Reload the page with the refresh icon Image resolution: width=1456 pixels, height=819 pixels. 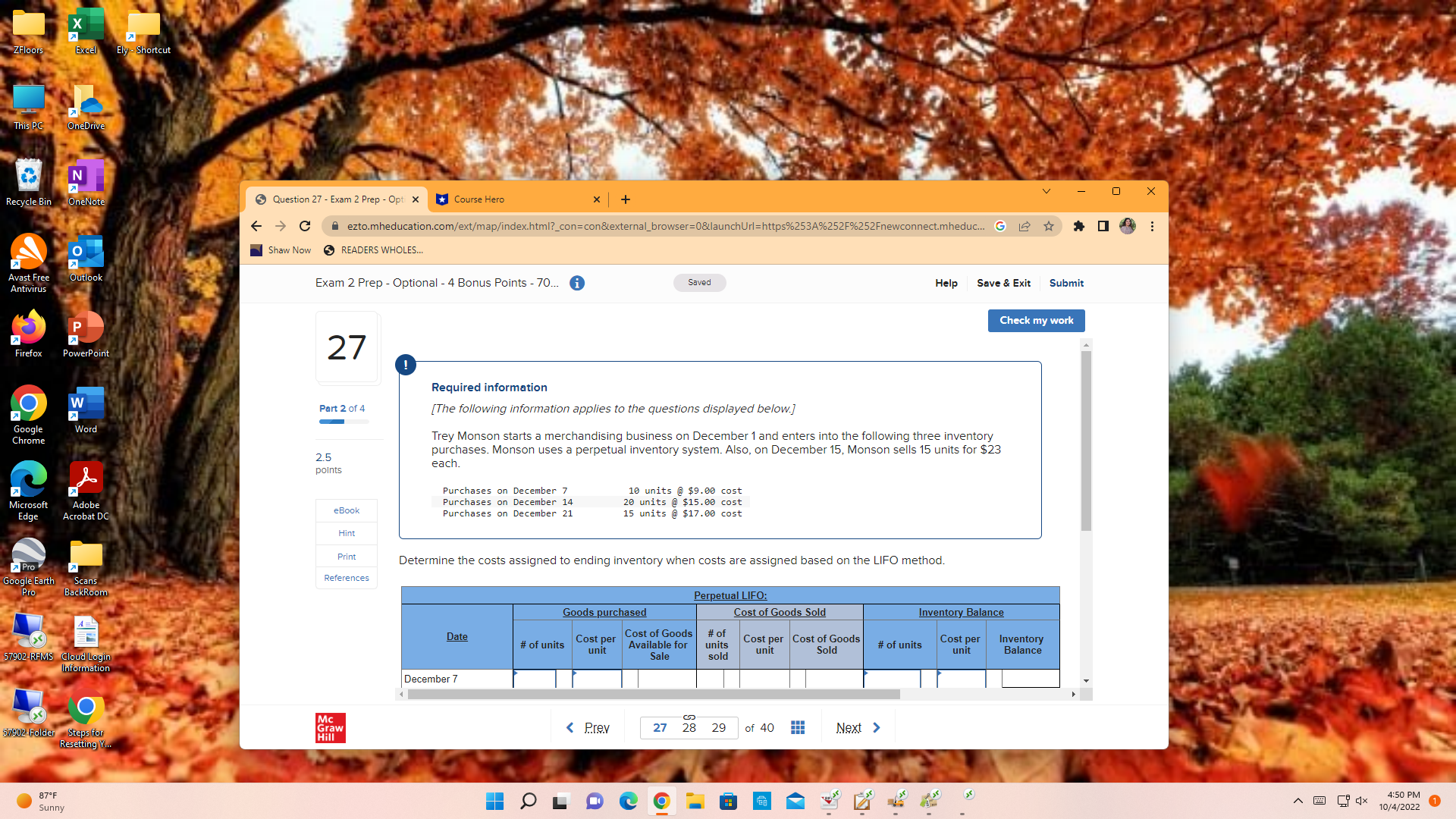point(305,226)
